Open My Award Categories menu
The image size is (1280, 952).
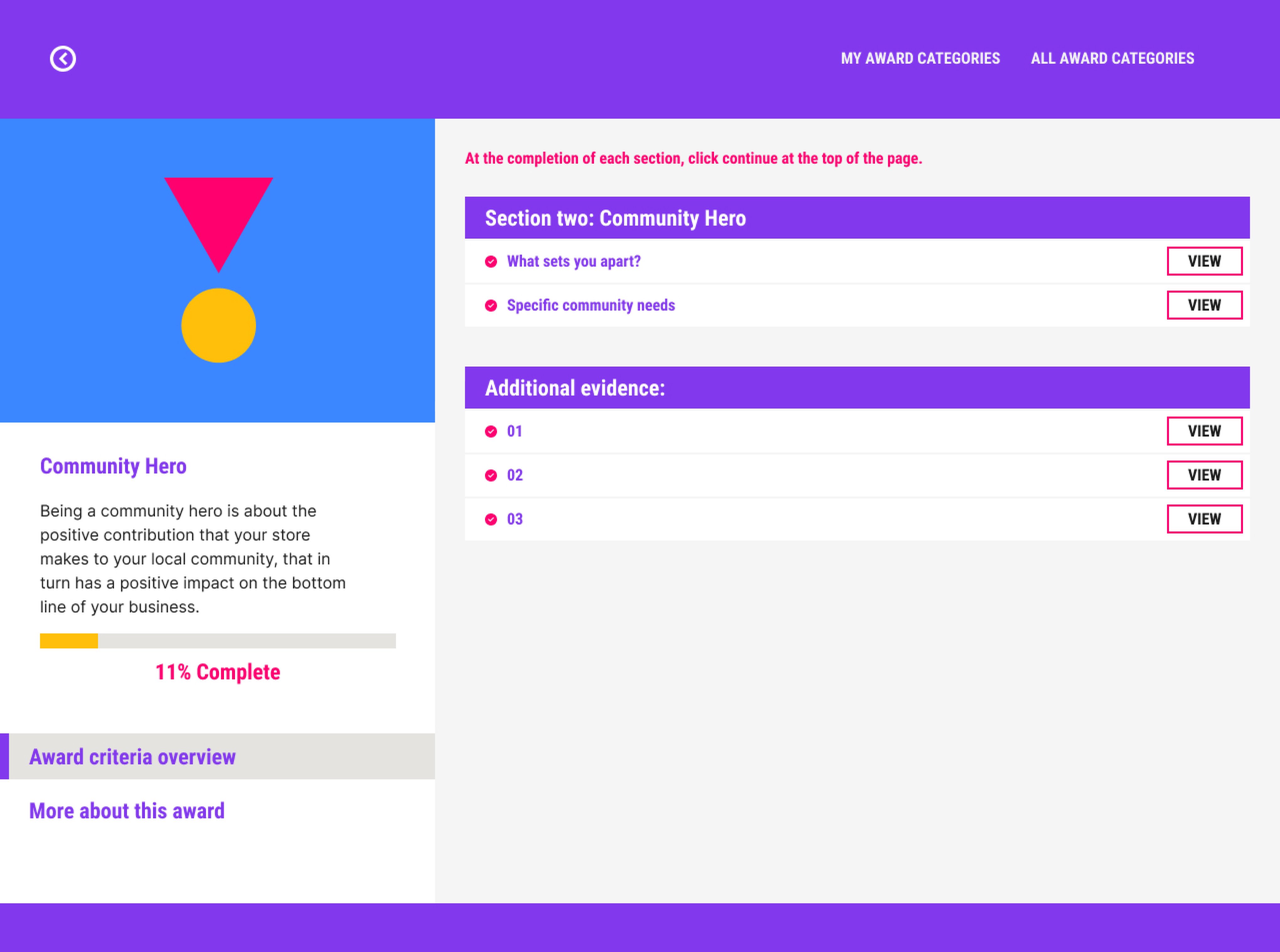(x=920, y=58)
